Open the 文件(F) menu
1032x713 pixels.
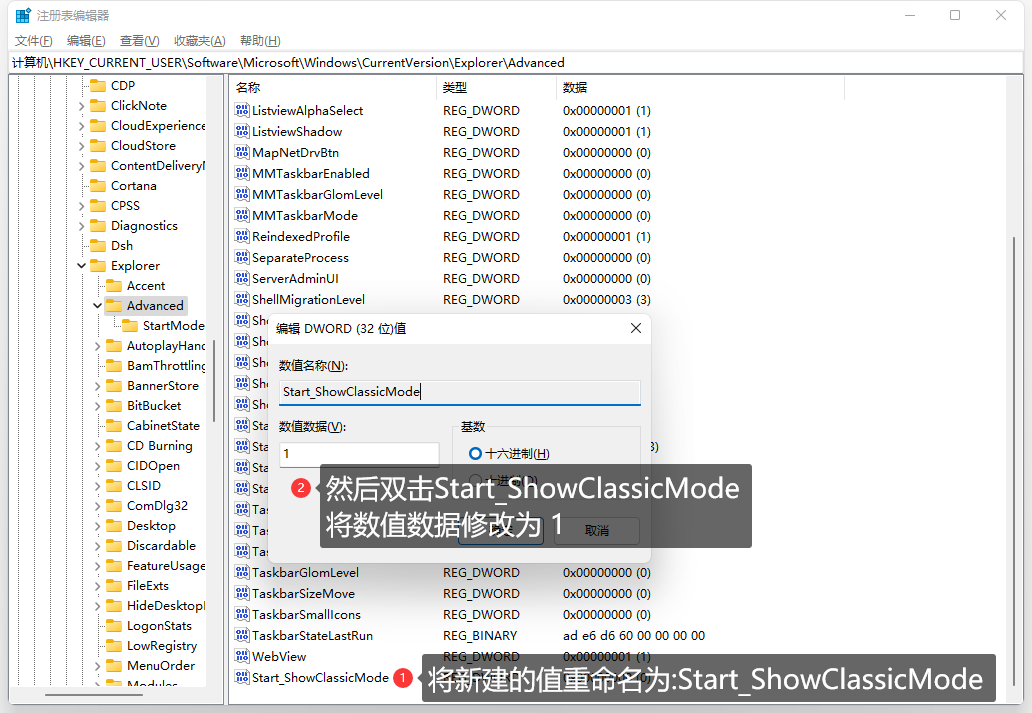(x=34, y=41)
